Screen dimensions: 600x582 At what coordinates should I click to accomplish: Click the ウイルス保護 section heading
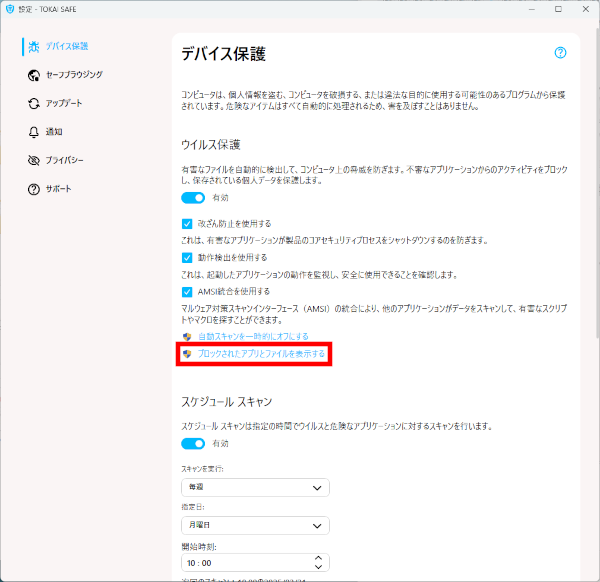coord(210,145)
